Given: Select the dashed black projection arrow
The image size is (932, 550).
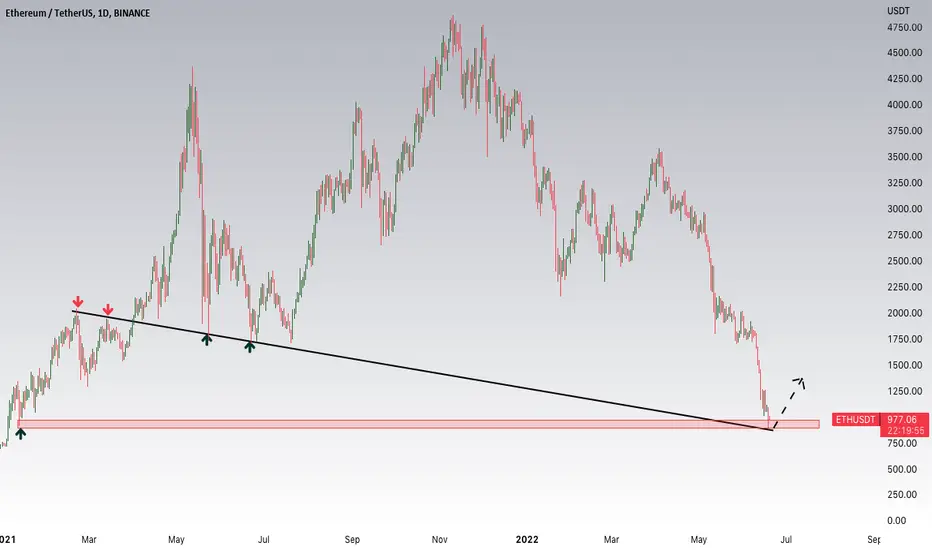Looking at the screenshot, I should click(789, 402).
